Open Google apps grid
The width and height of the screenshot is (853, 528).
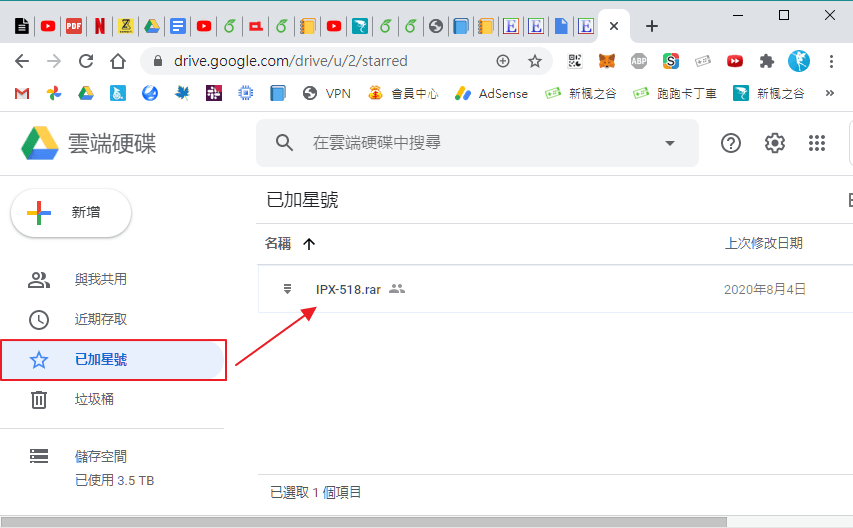point(817,143)
